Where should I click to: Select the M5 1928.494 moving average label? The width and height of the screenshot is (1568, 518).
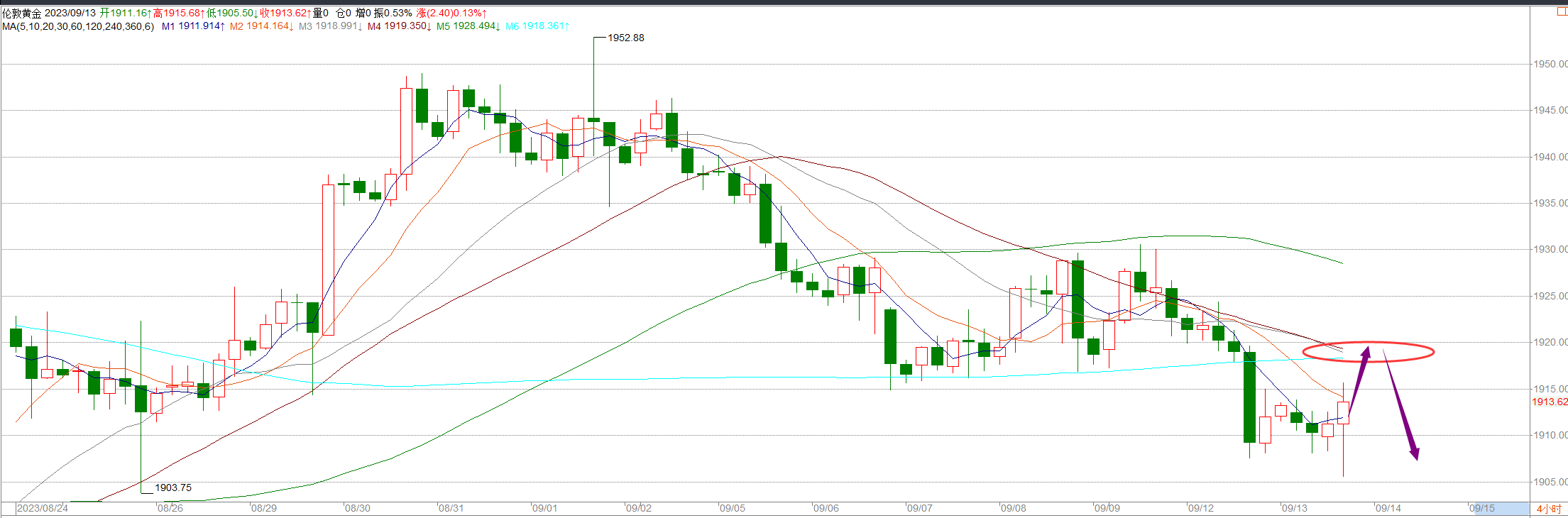468,26
